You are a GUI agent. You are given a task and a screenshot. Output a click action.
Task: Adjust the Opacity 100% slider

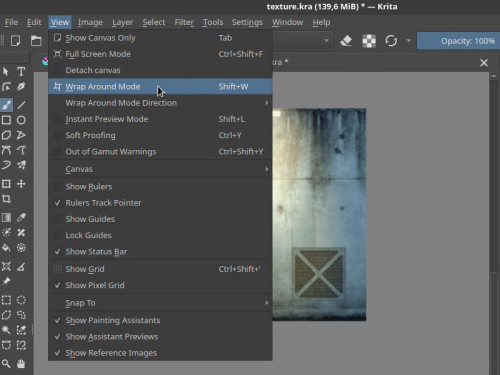459,41
